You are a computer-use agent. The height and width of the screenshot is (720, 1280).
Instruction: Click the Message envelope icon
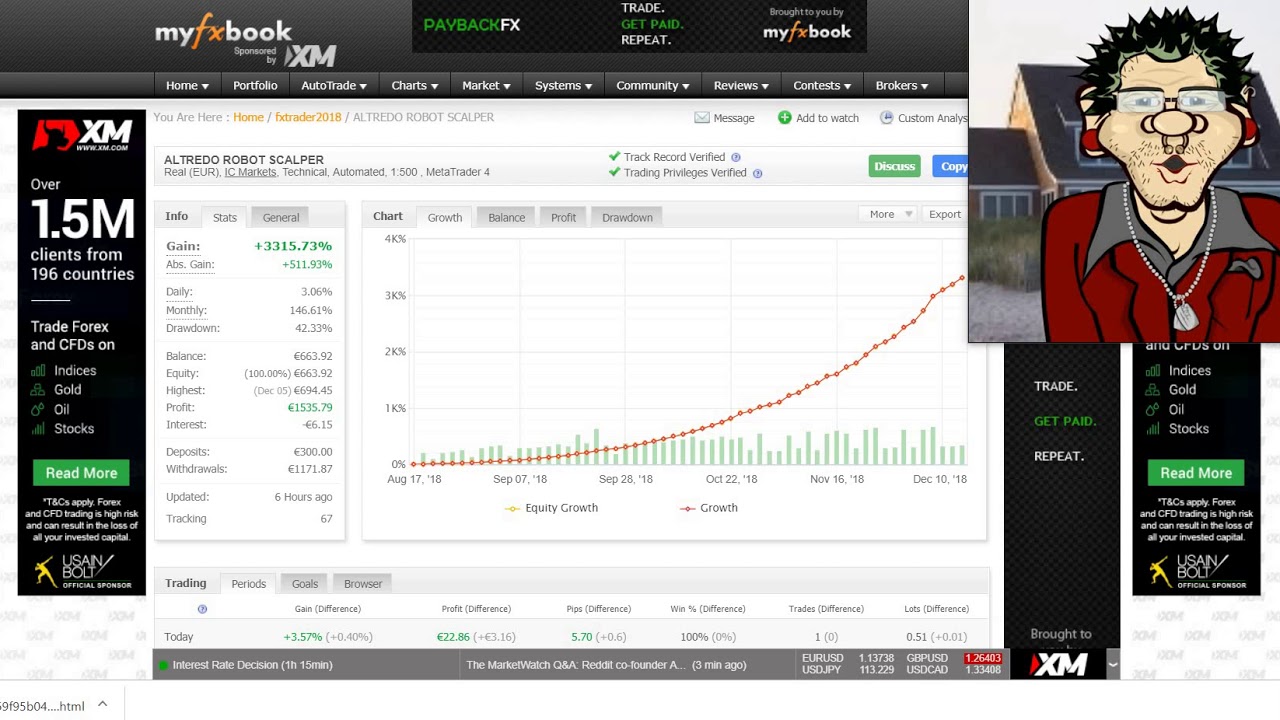pyautogui.click(x=702, y=118)
